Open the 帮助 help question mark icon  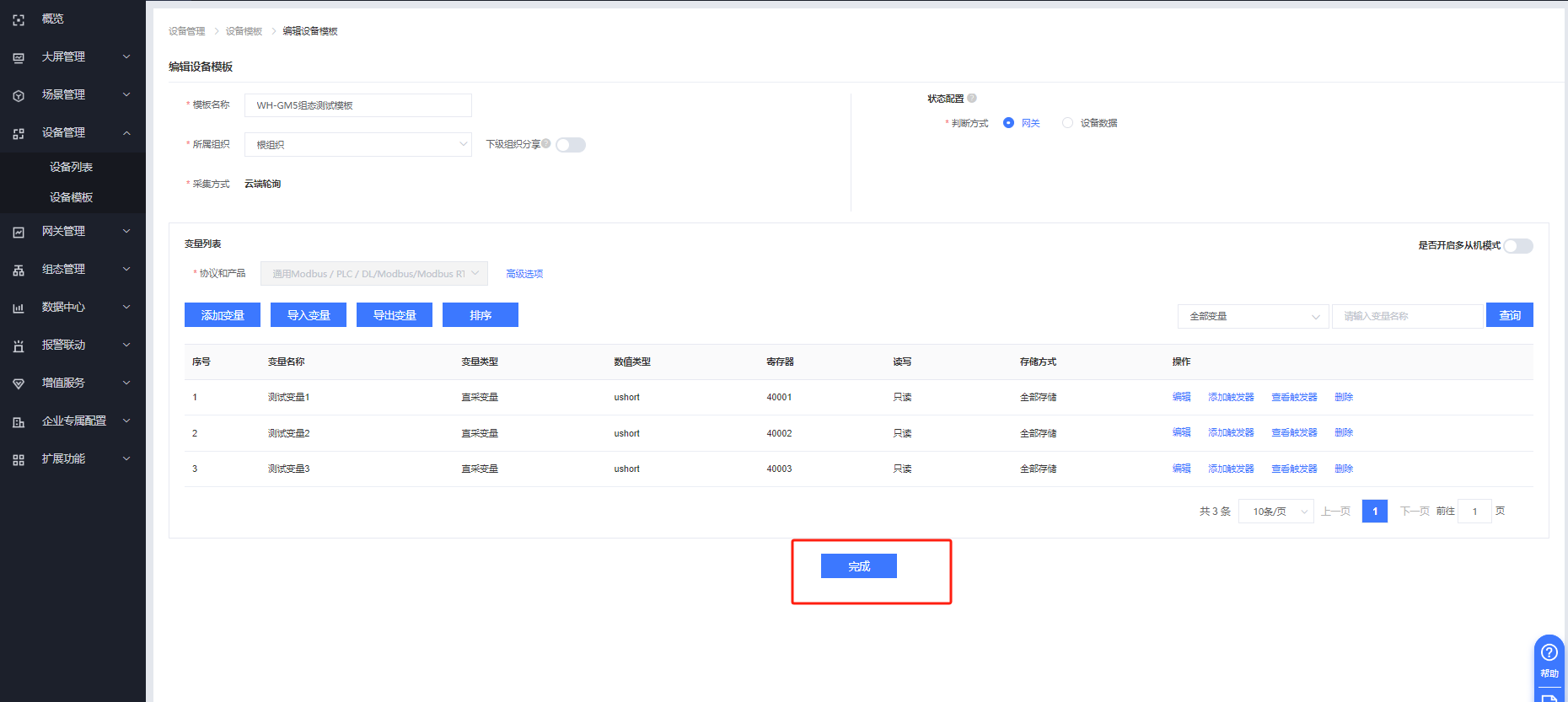tap(1549, 652)
